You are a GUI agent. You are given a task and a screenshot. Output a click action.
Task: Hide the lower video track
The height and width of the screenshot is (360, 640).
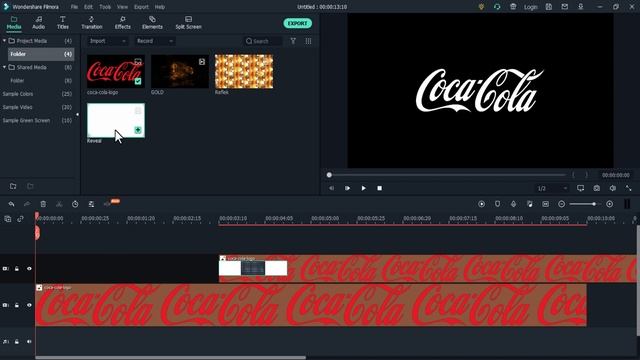point(29,305)
